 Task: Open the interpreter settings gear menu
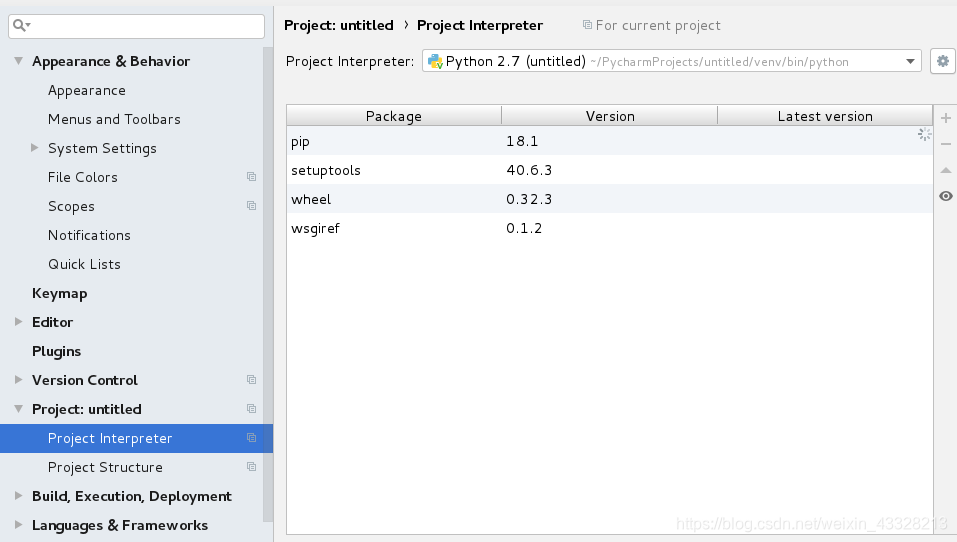coord(943,61)
